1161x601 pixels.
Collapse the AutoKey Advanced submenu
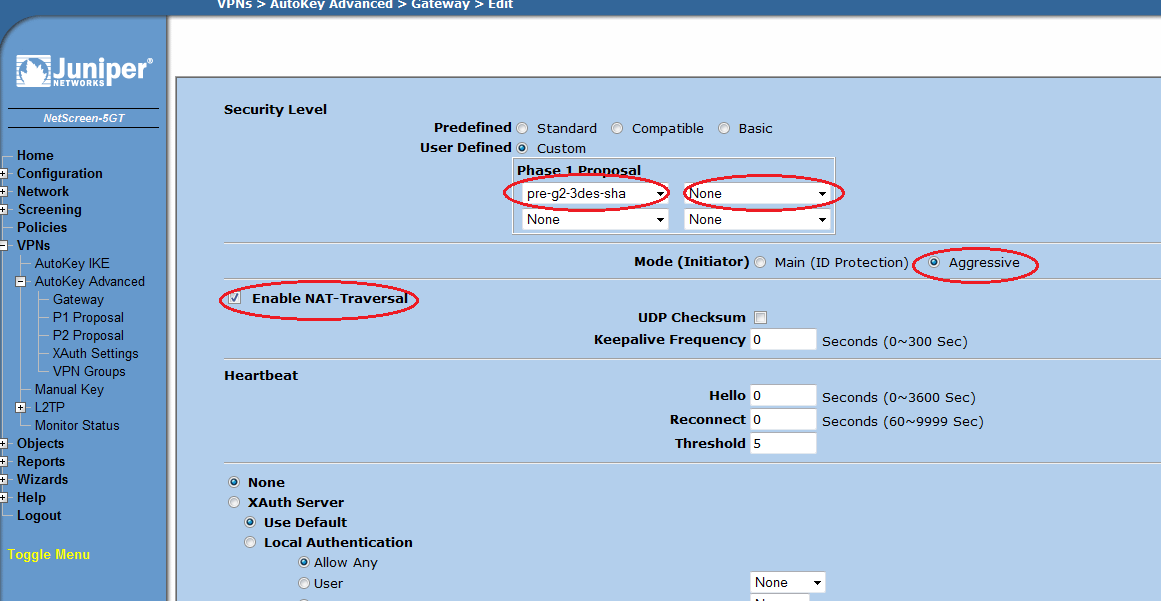pos(21,282)
